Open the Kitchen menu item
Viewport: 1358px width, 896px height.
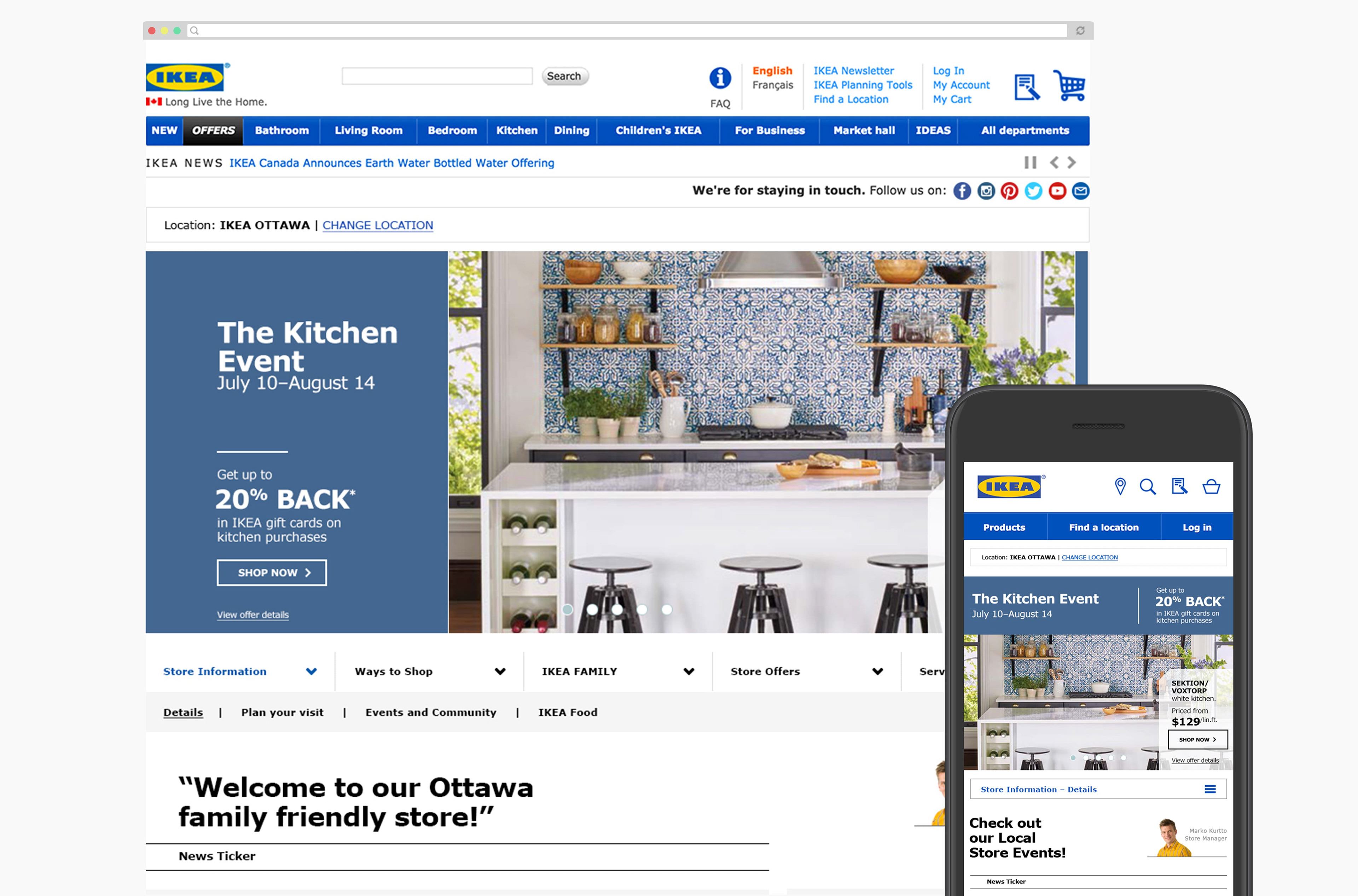[517, 130]
